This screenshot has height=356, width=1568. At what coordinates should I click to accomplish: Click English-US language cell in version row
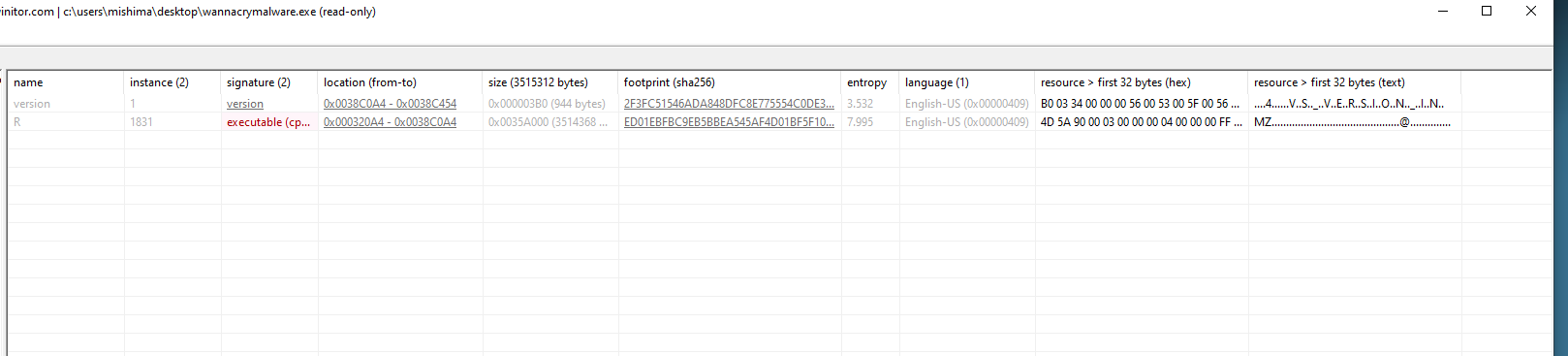point(967,104)
